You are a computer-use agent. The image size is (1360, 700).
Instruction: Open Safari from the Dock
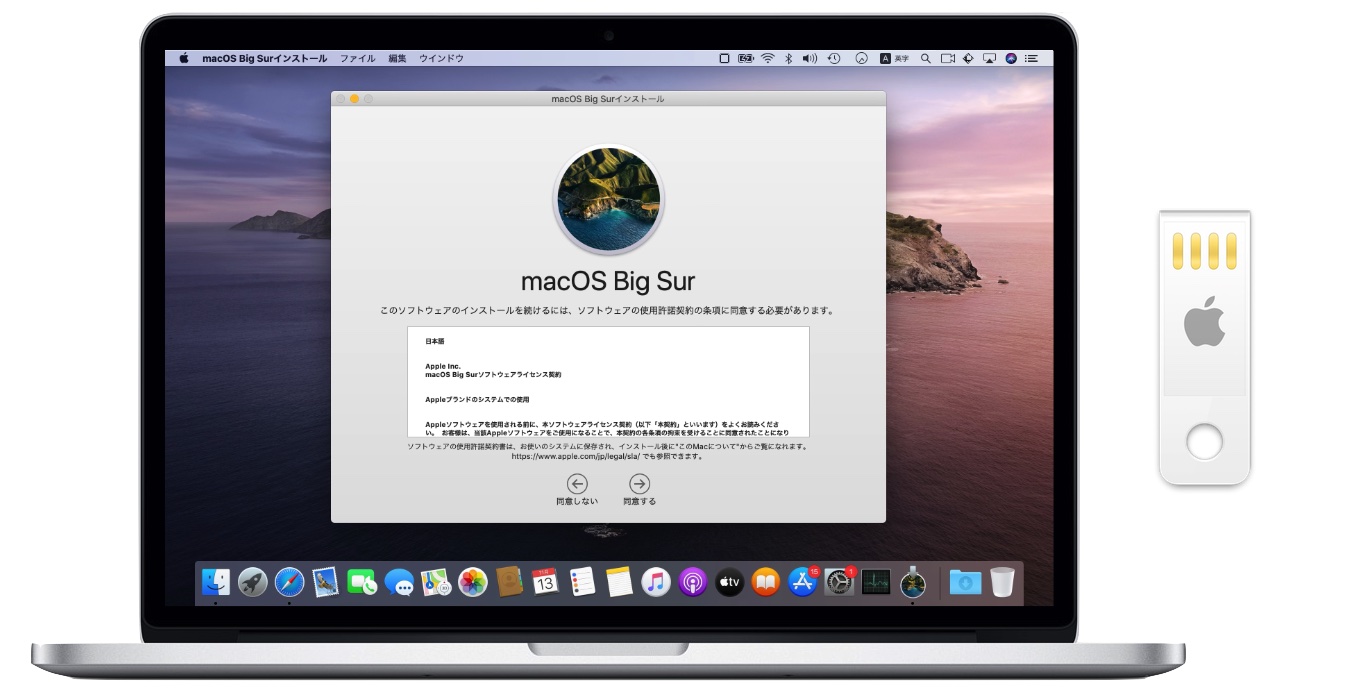click(x=288, y=580)
